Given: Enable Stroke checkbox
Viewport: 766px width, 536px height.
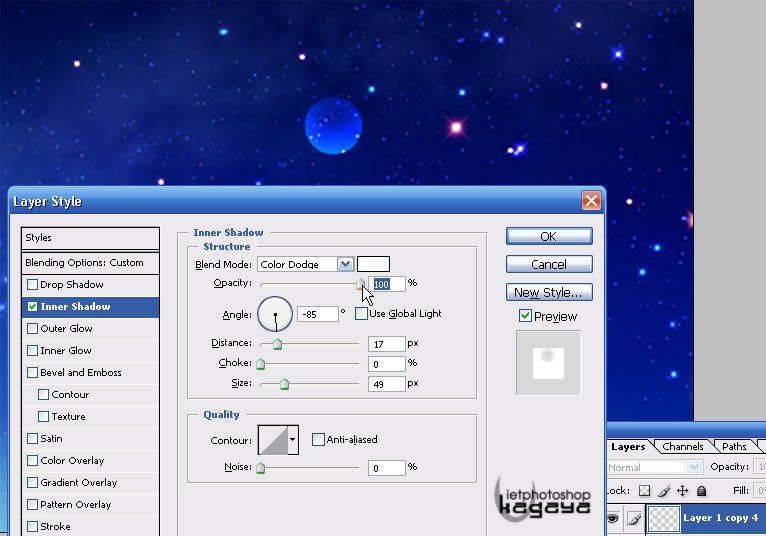Looking at the screenshot, I should (x=32, y=526).
